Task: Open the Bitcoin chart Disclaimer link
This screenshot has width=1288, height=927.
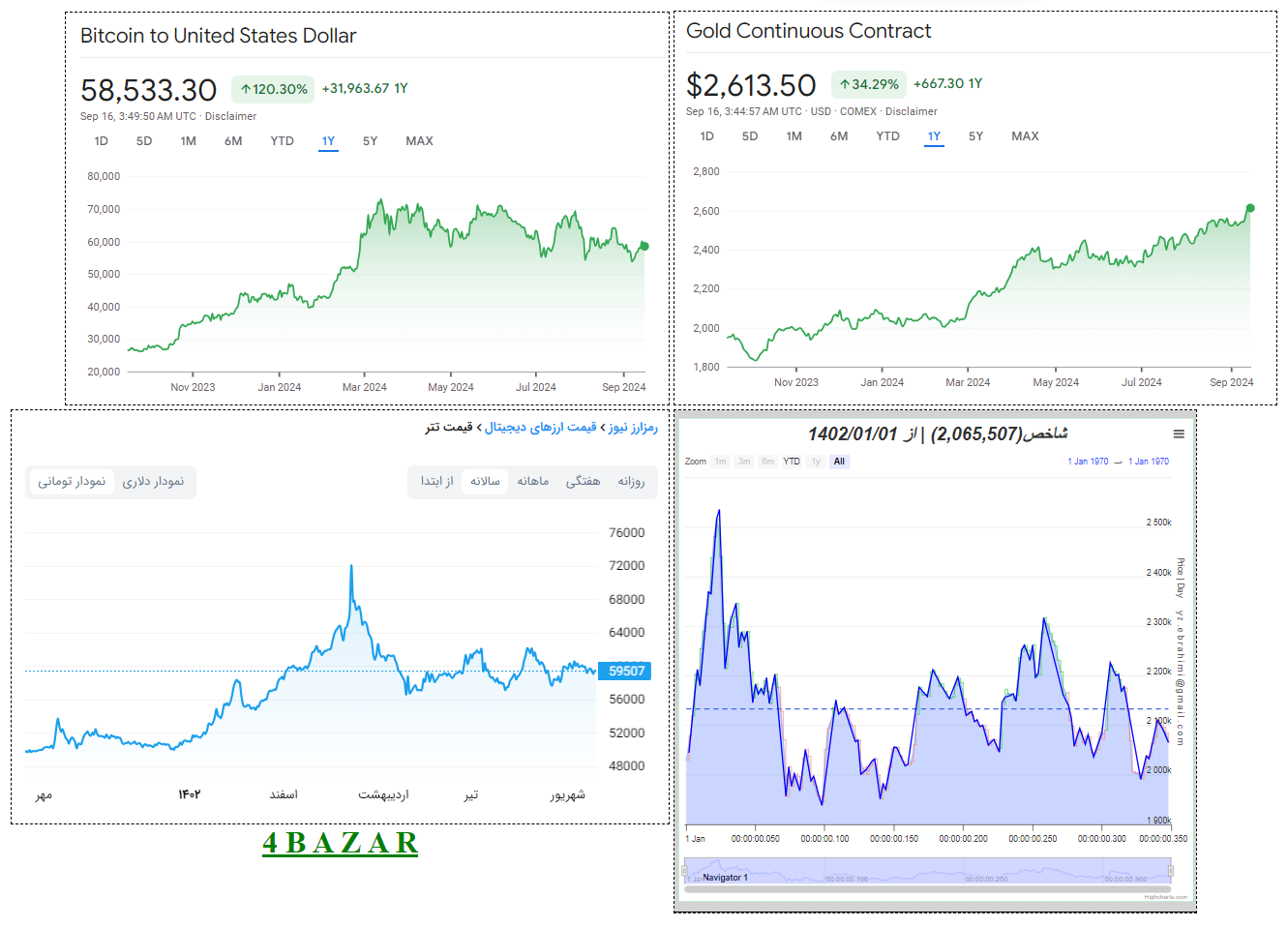Action: tap(231, 116)
